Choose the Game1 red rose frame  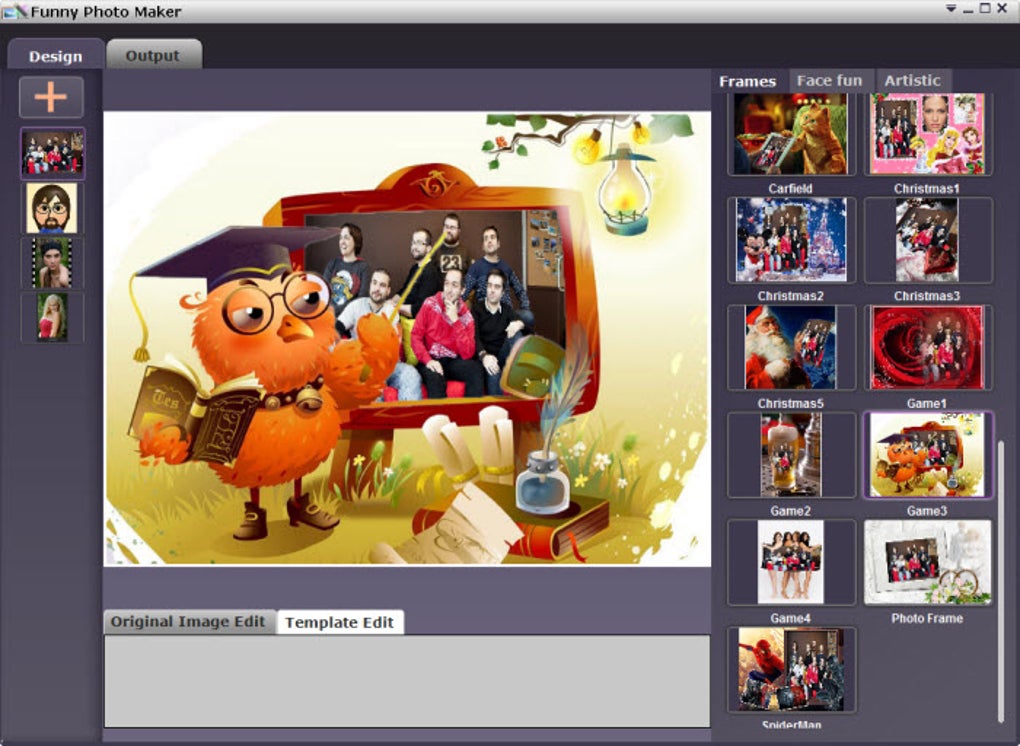[928, 347]
